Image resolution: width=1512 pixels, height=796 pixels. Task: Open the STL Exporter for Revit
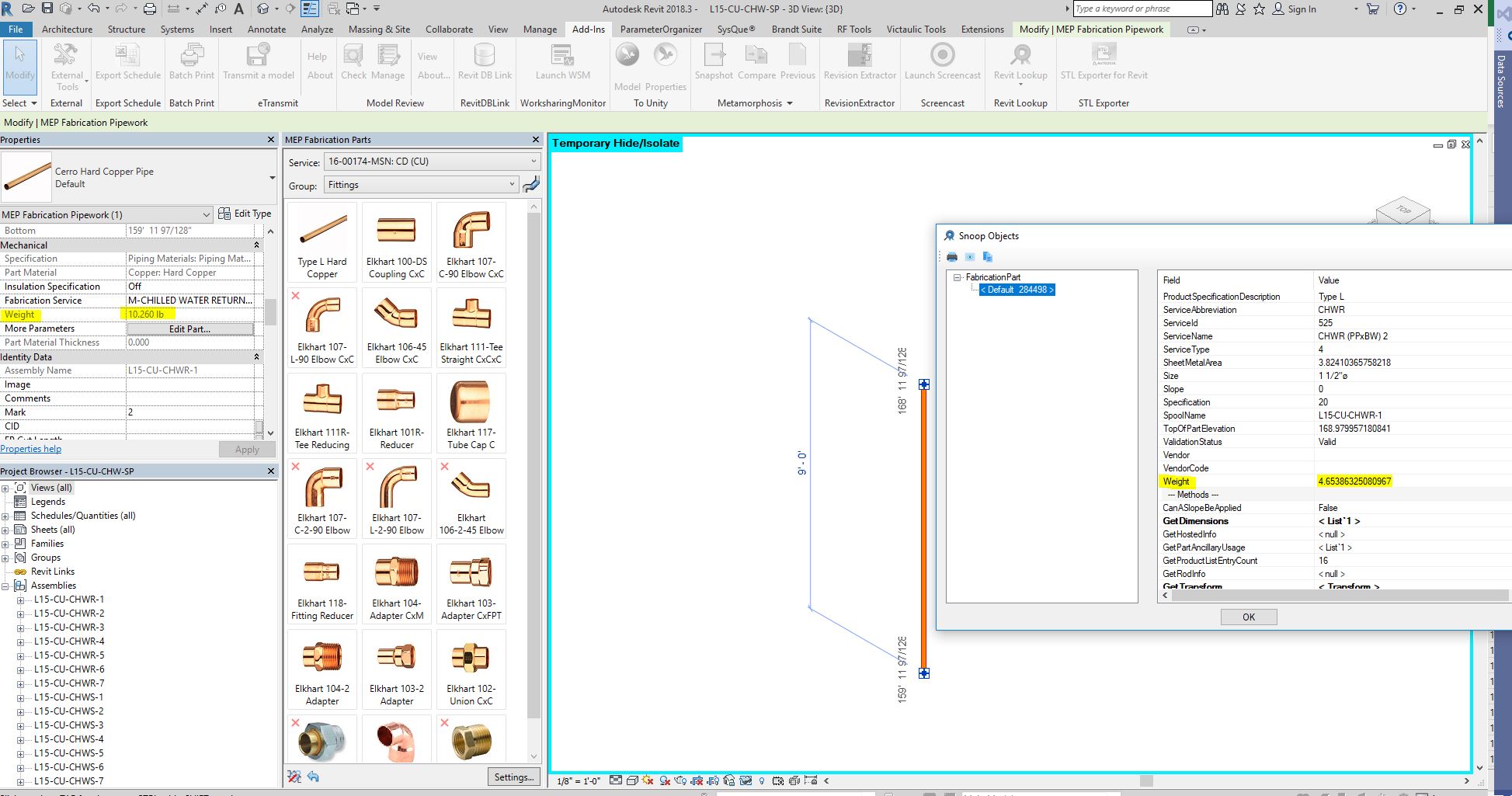click(1103, 62)
